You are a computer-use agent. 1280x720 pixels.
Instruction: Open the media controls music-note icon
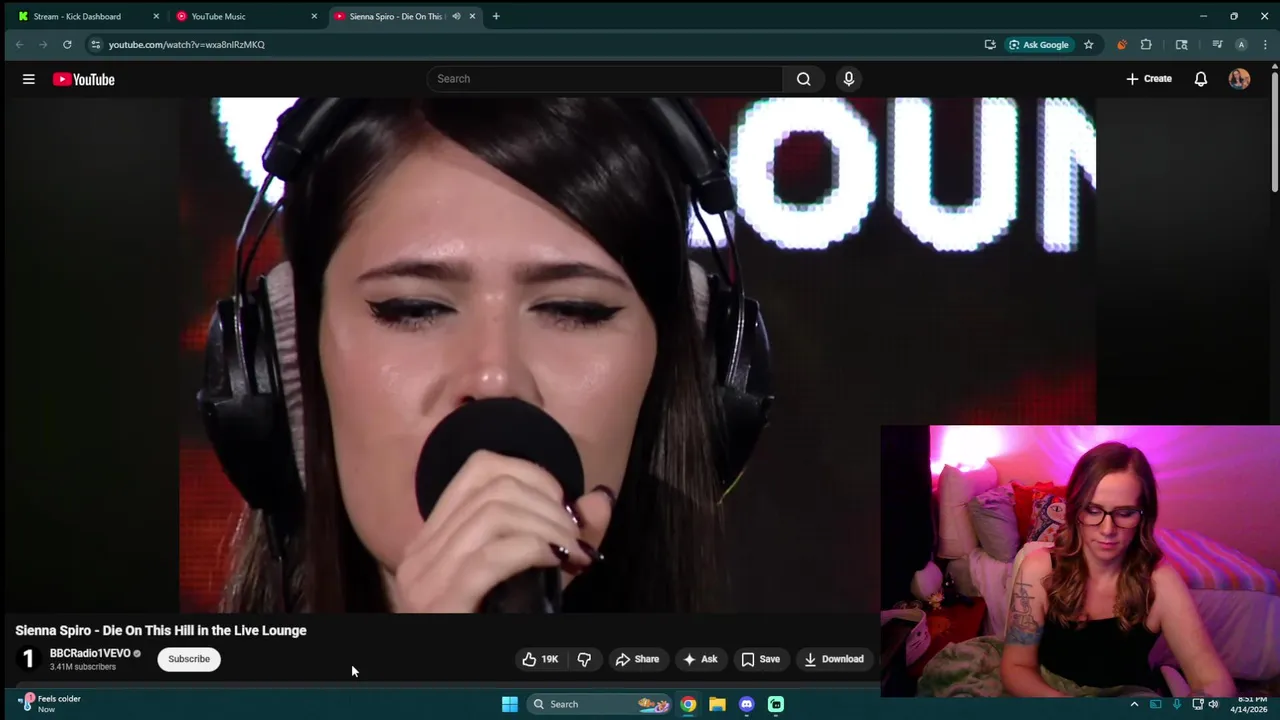point(1217,44)
